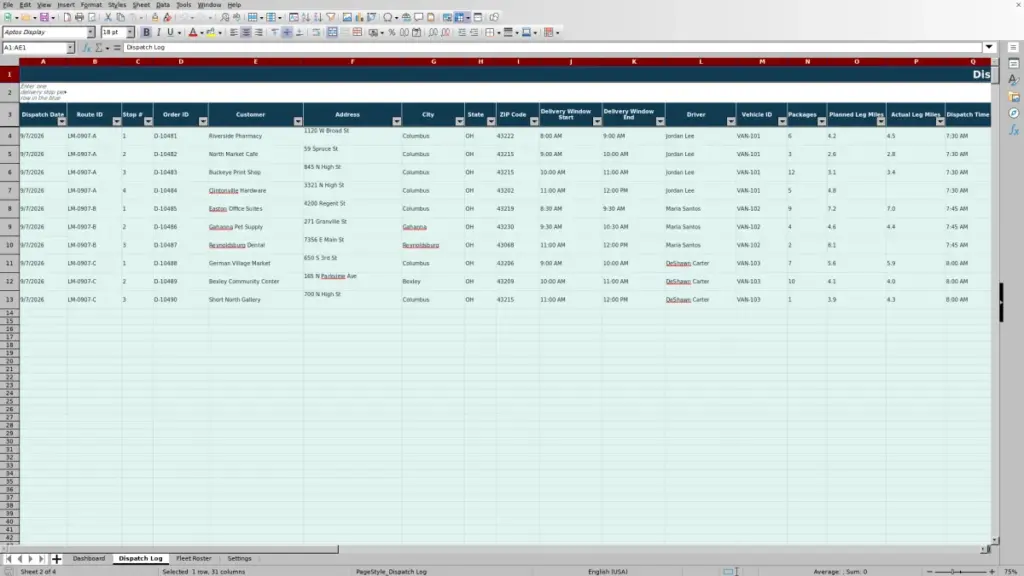
Task: Click the Insert Image icon
Action: pyautogui.click(x=347, y=17)
